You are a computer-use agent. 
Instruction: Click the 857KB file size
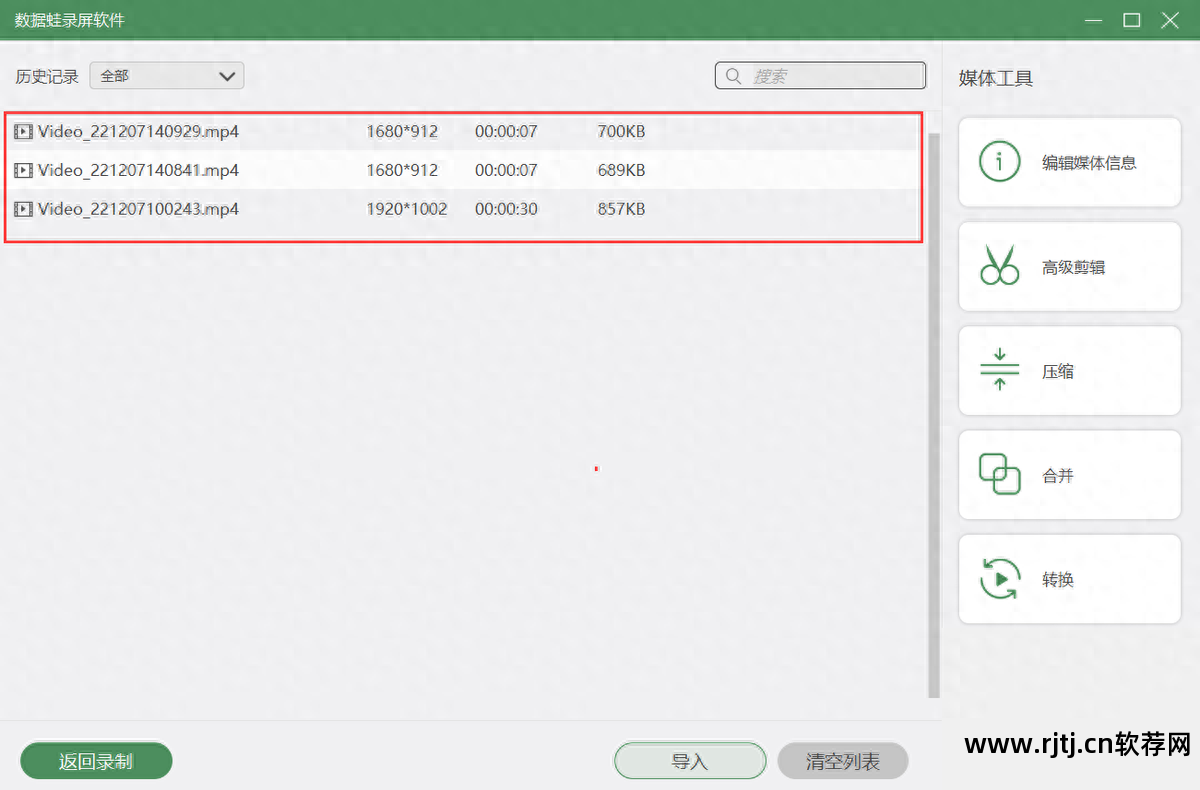click(621, 209)
